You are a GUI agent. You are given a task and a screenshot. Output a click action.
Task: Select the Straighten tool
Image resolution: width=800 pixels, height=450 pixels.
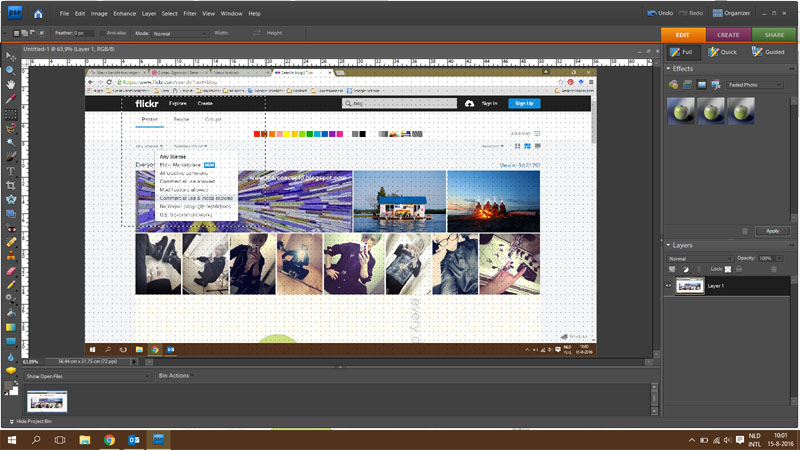tap(11, 214)
